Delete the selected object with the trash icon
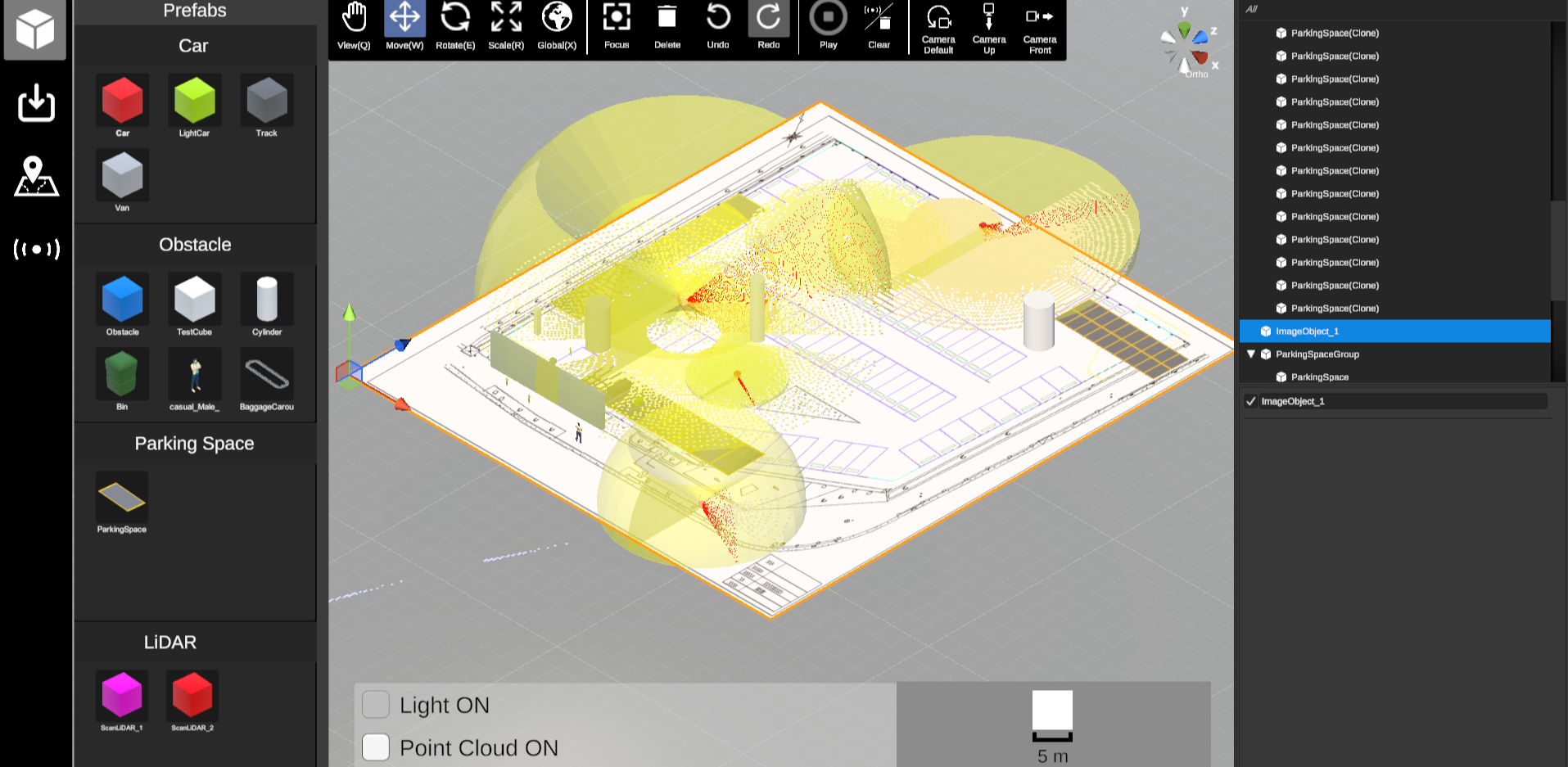 667,26
